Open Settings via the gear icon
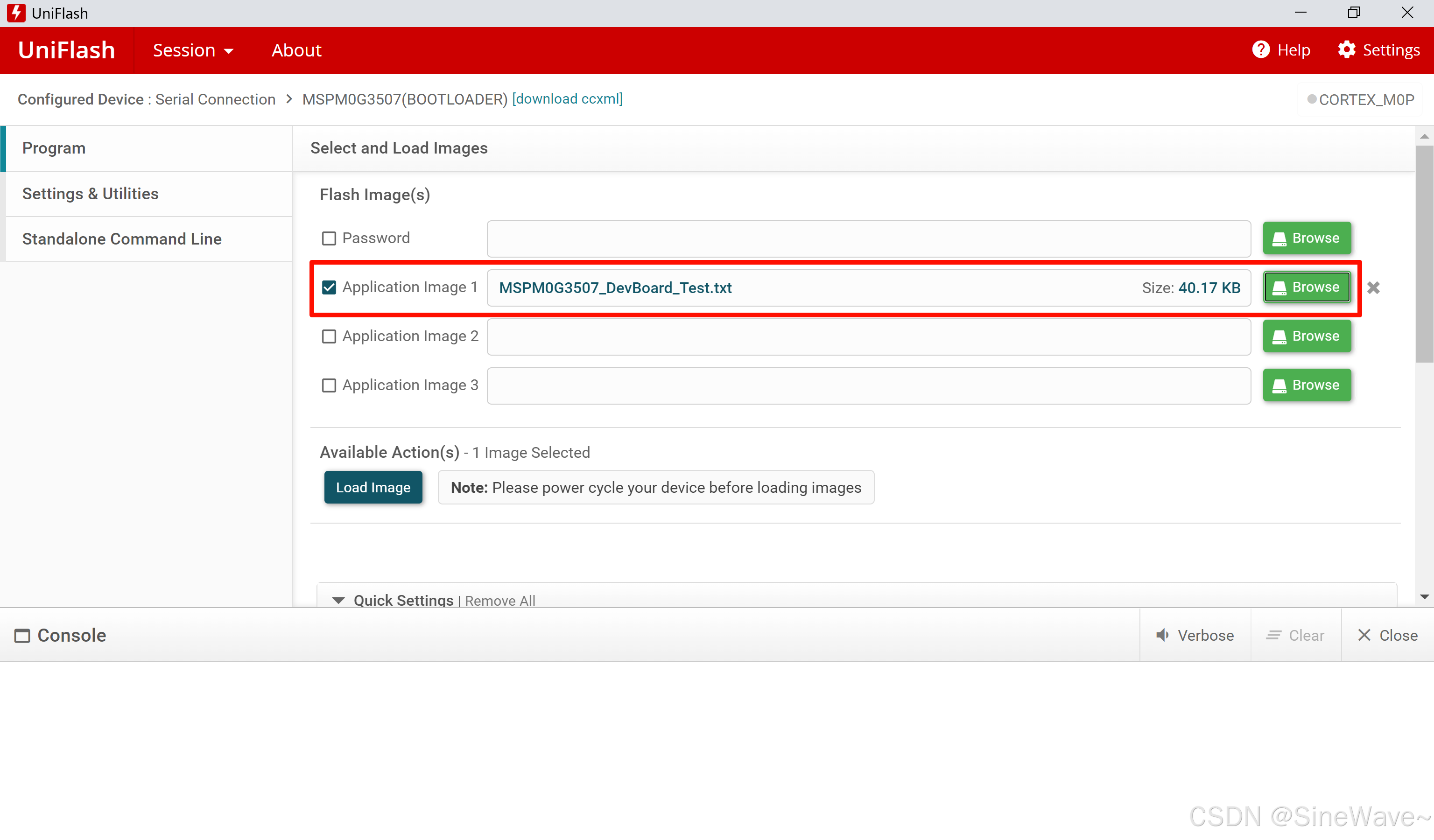 [x=1346, y=50]
